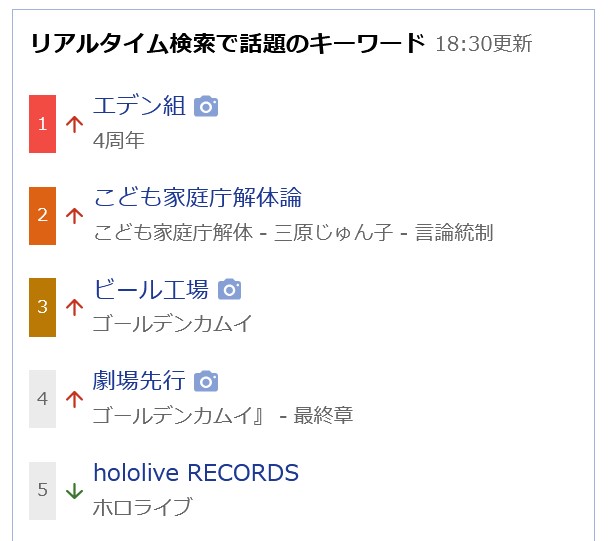Open the camera icon beside エデン組

tap(206, 106)
